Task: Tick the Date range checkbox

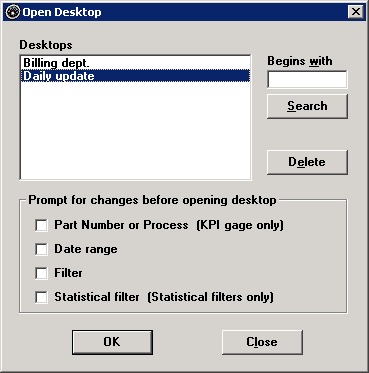Action: point(41,249)
